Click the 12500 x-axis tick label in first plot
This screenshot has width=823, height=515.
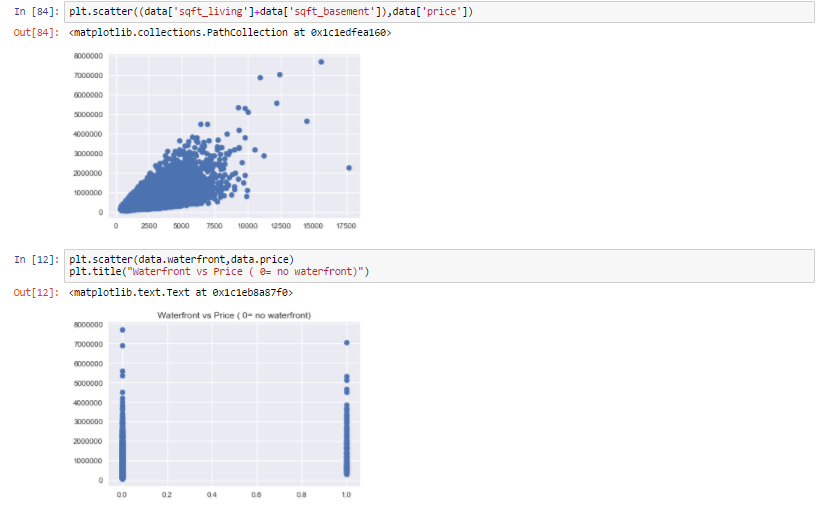[x=280, y=226]
